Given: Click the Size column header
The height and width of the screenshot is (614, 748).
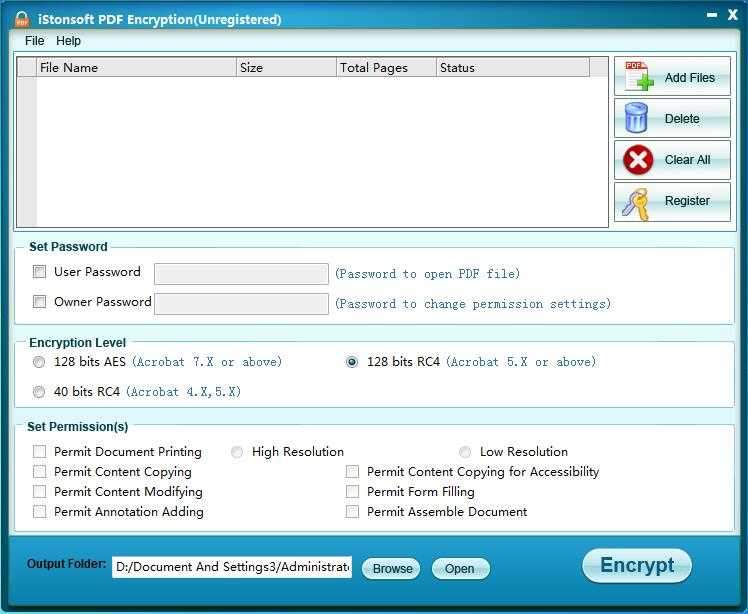Looking at the screenshot, I should pos(287,67).
